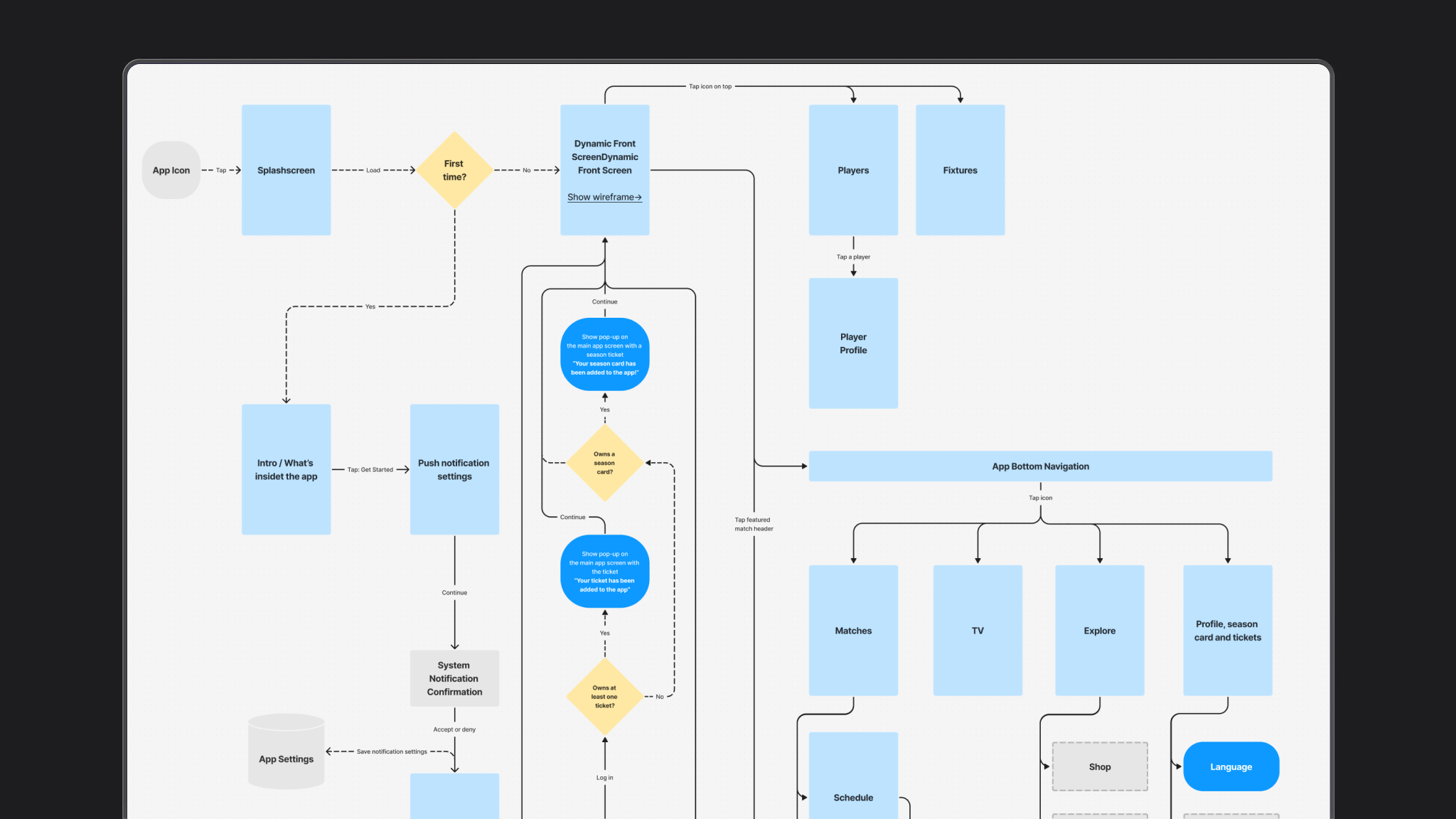Select the Splashscreen box
The image size is (1456, 819).
[286, 170]
